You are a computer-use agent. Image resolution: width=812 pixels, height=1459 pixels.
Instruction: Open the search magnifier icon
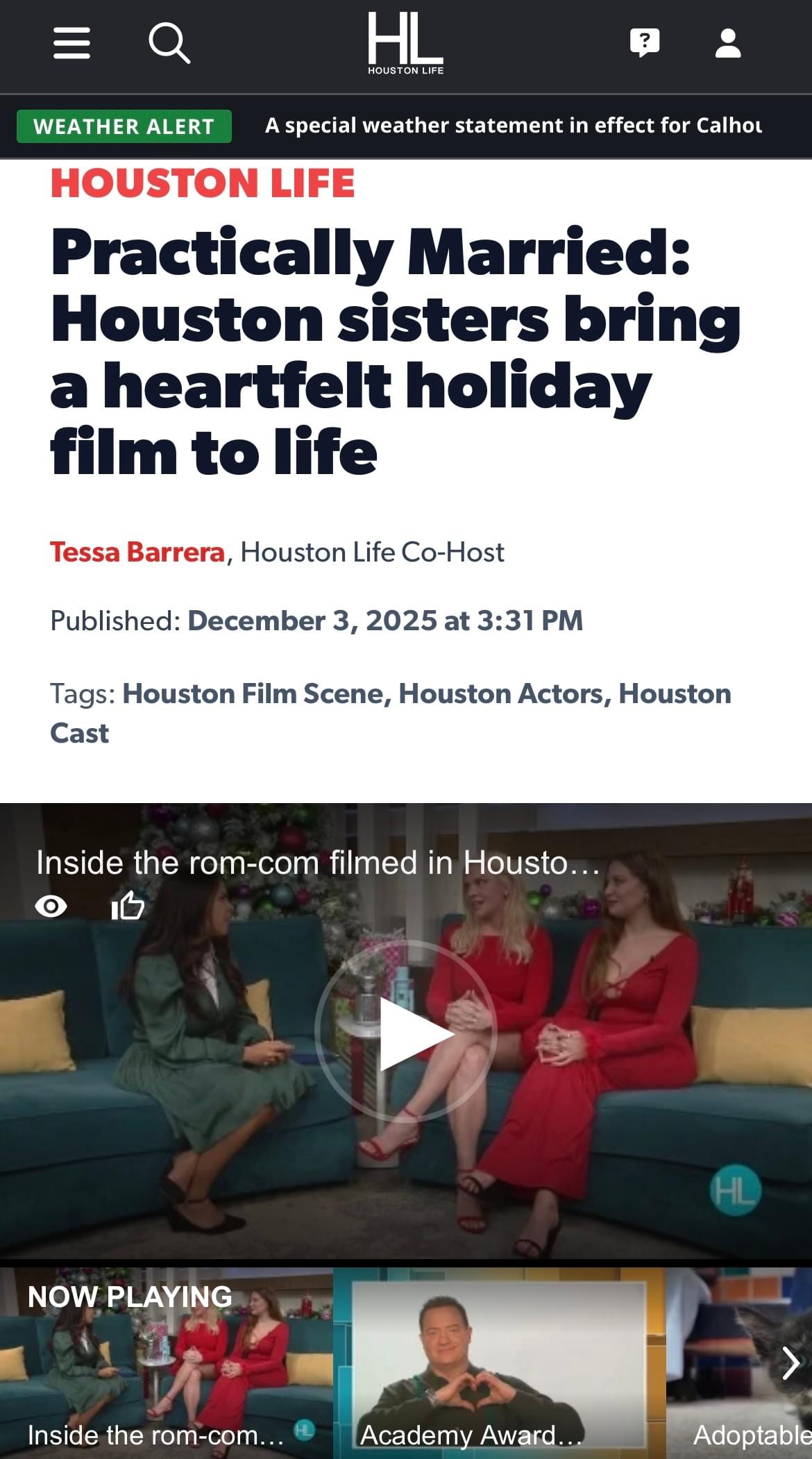click(169, 44)
